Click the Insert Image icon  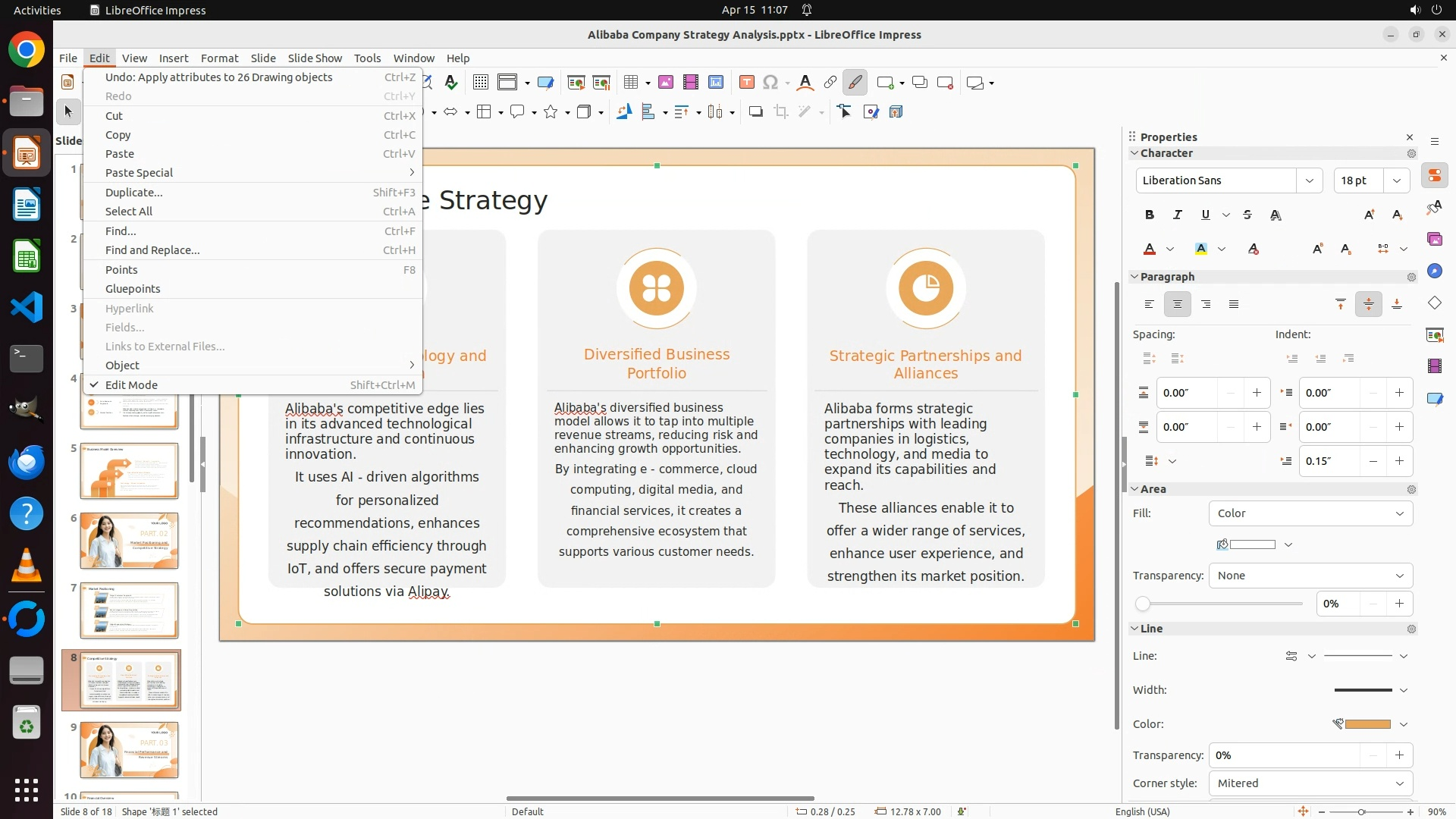point(666,83)
